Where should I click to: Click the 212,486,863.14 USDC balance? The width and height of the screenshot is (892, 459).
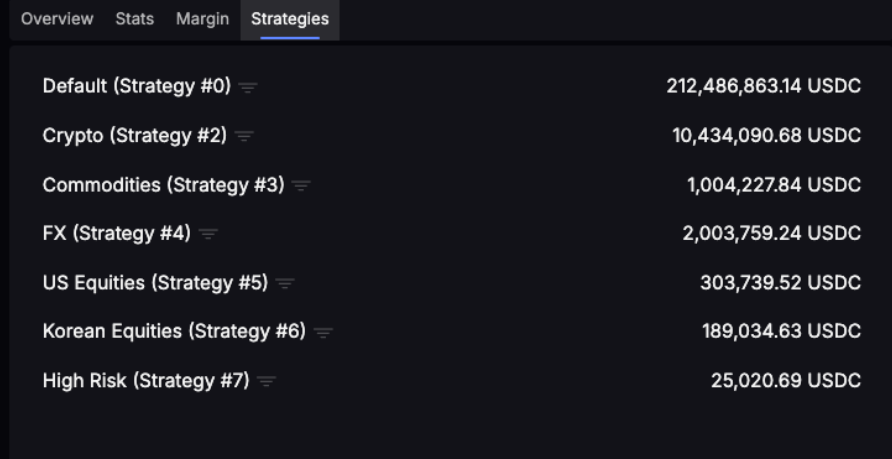763,86
